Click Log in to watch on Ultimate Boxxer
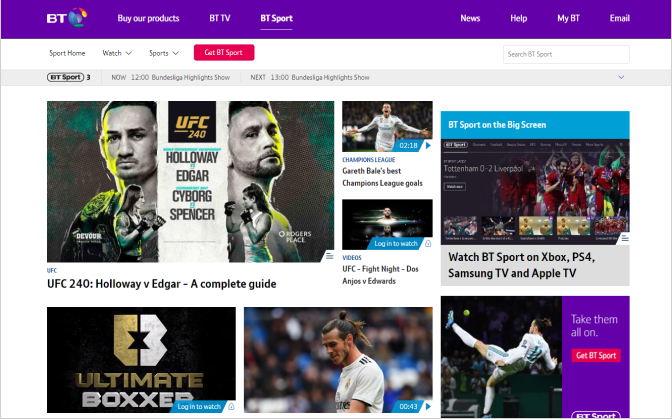 [x=199, y=406]
